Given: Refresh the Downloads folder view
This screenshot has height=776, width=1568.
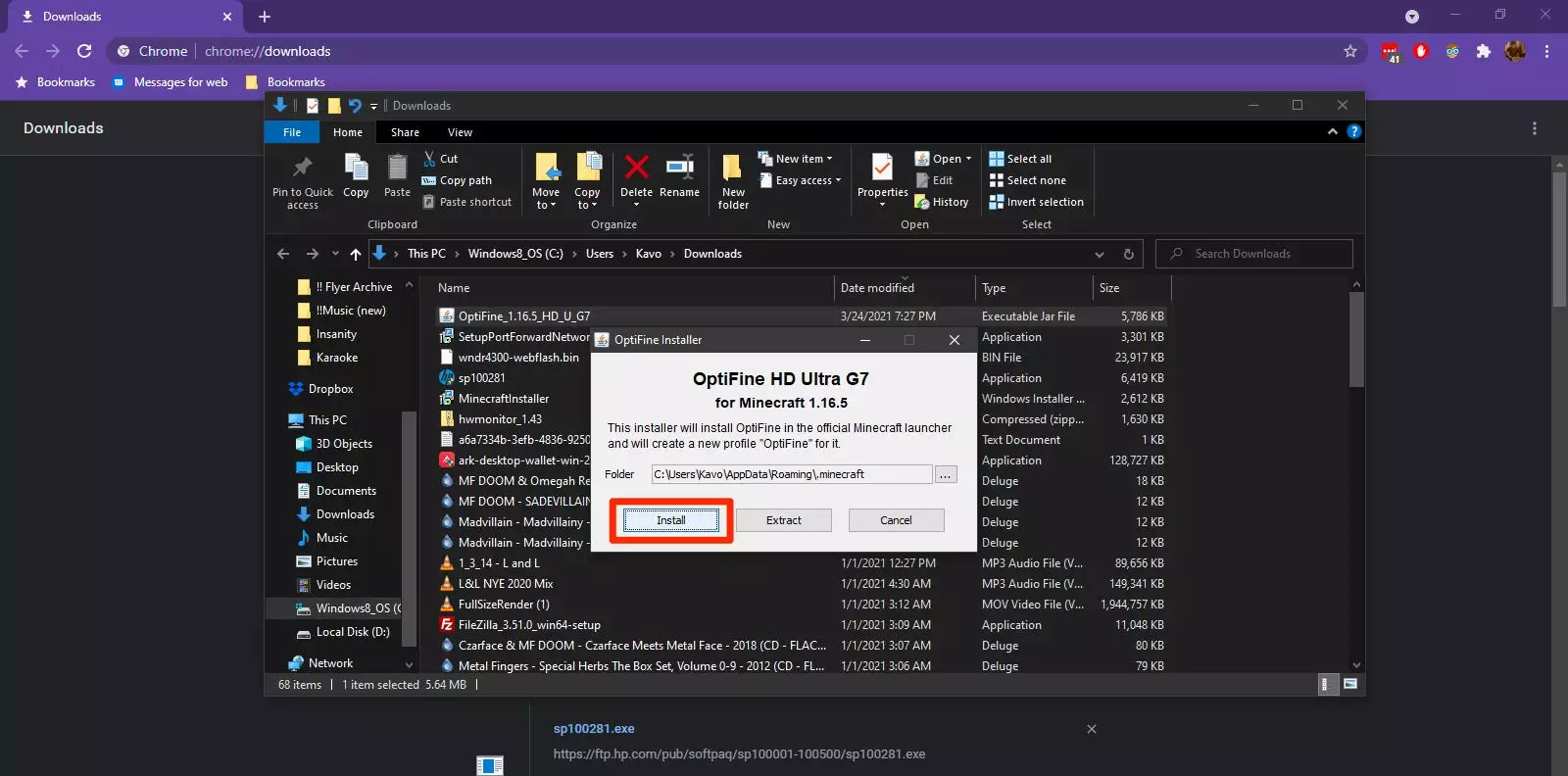Looking at the screenshot, I should coord(1128,254).
